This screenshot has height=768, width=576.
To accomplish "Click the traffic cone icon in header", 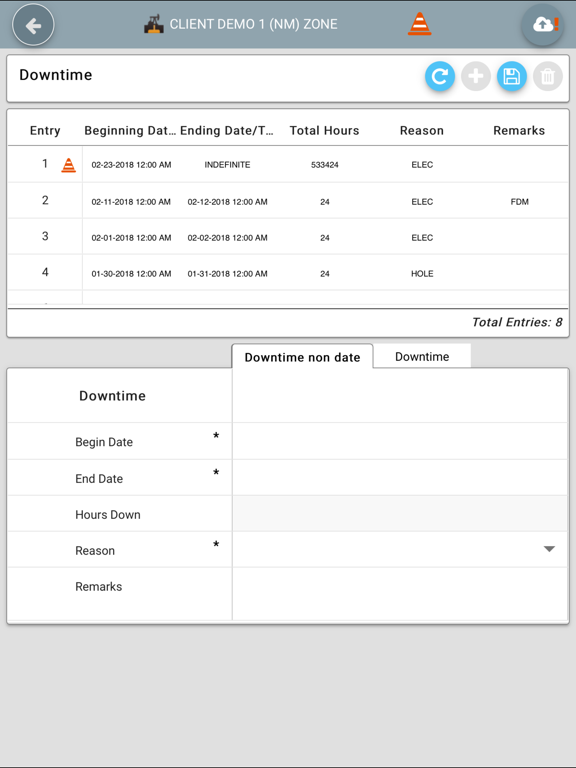I will [420, 24].
